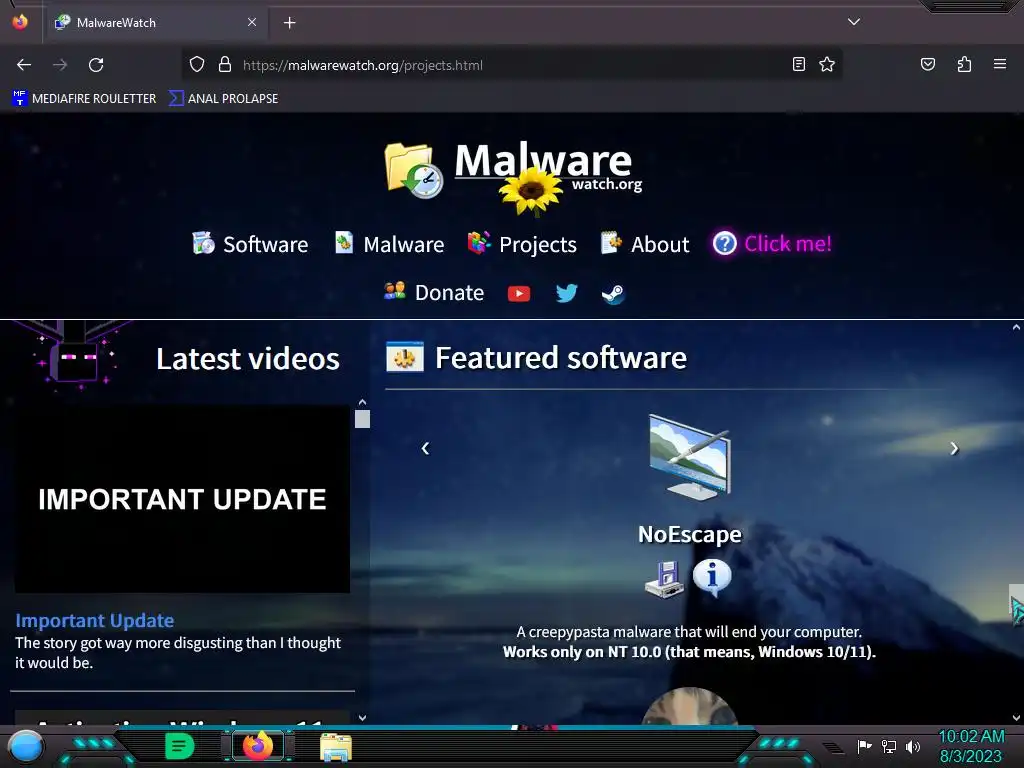Open the Firefox hamburger menu
The image size is (1024, 768).
click(1000, 64)
